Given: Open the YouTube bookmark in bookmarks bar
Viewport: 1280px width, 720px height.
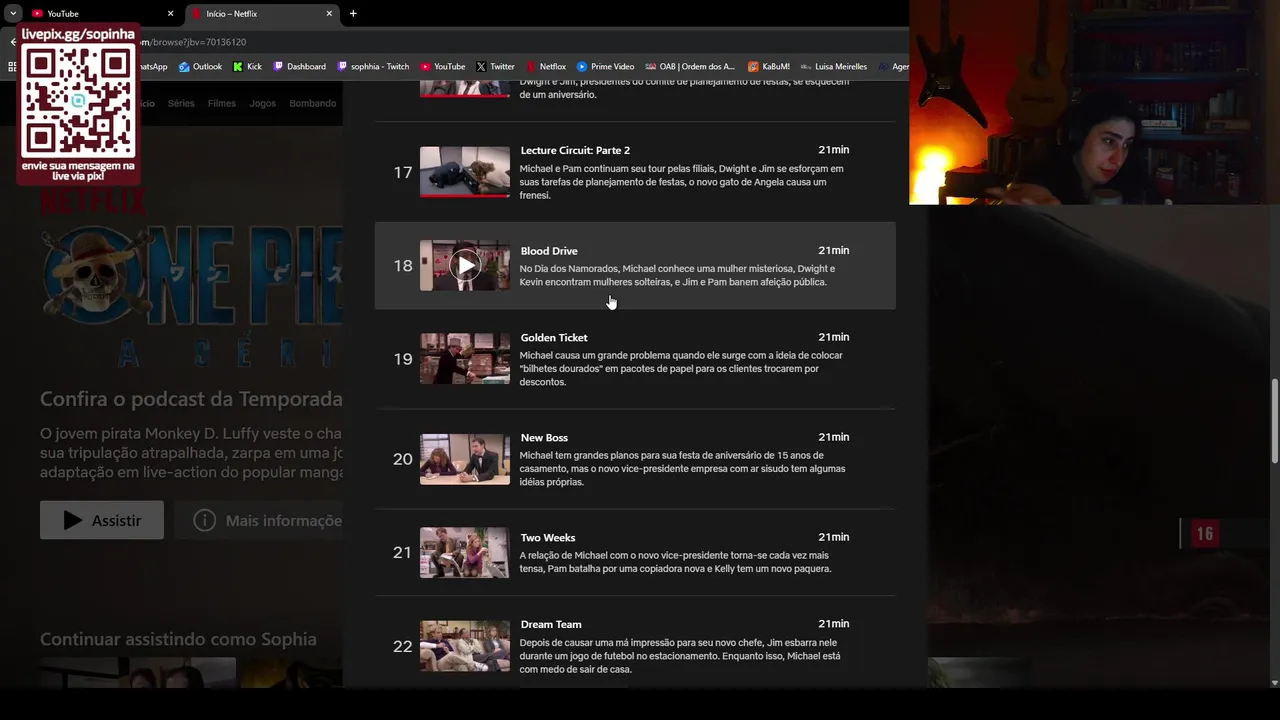Looking at the screenshot, I should (442, 66).
